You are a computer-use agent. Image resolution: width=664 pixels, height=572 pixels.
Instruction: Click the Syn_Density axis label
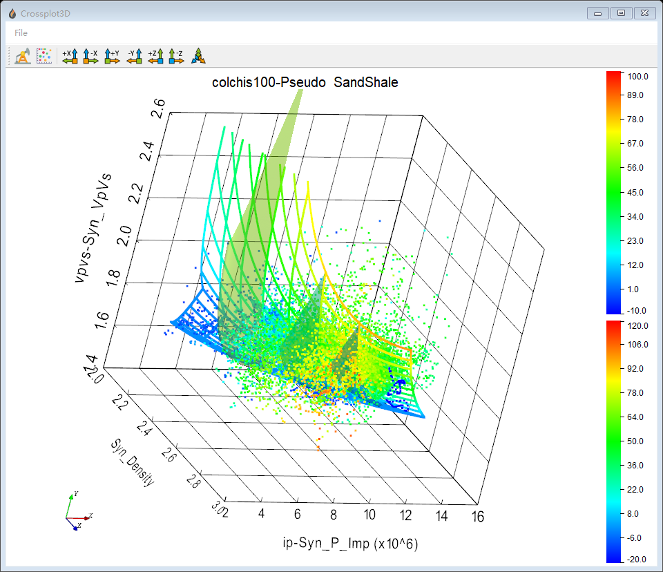point(134,464)
